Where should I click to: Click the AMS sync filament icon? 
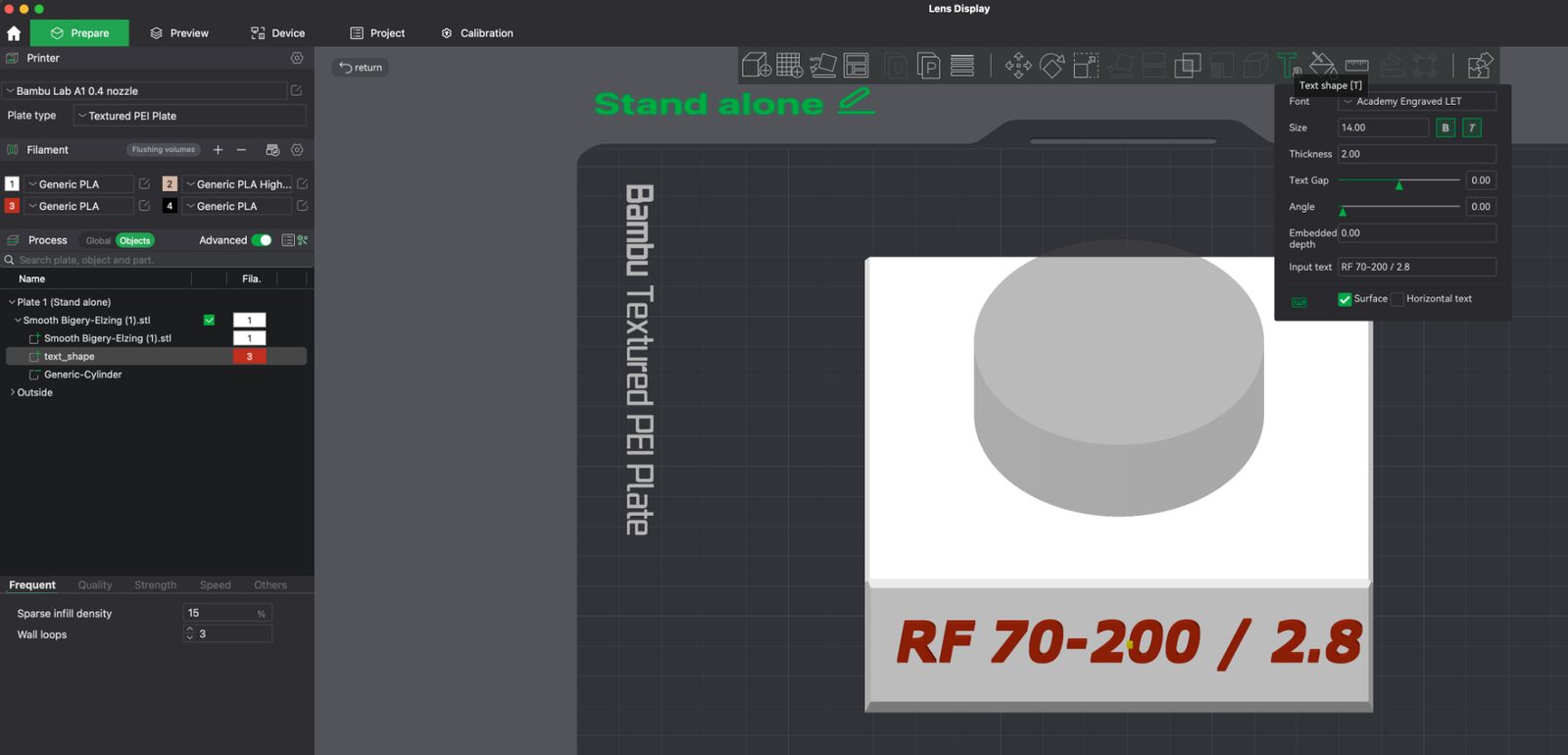[272, 150]
